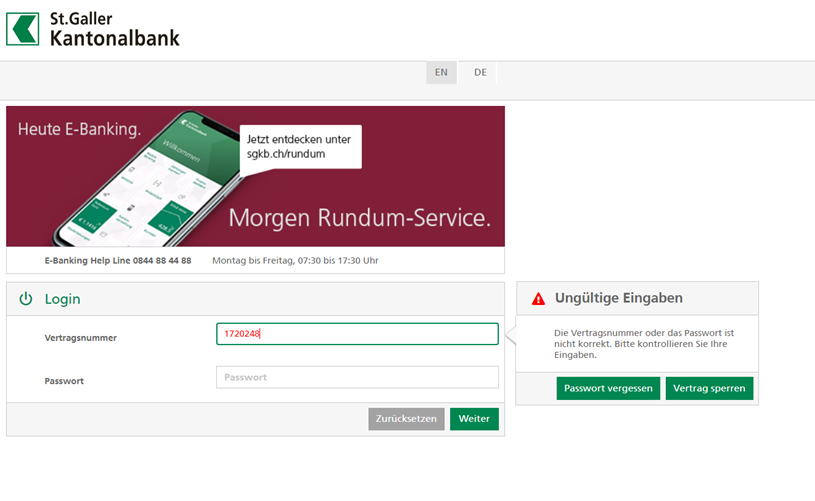
Task: Click 'E-Banking Help Line 0844 88 44 88'
Action: pyautogui.click(x=118, y=260)
